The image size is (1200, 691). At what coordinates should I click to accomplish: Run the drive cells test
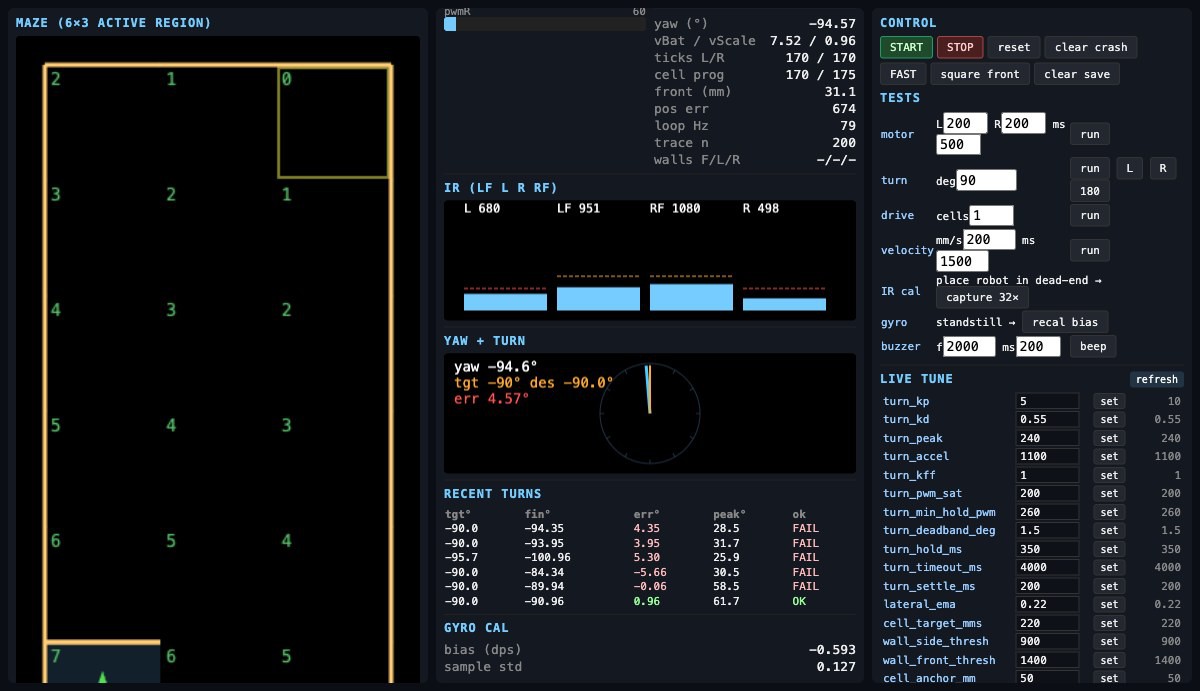1089,215
